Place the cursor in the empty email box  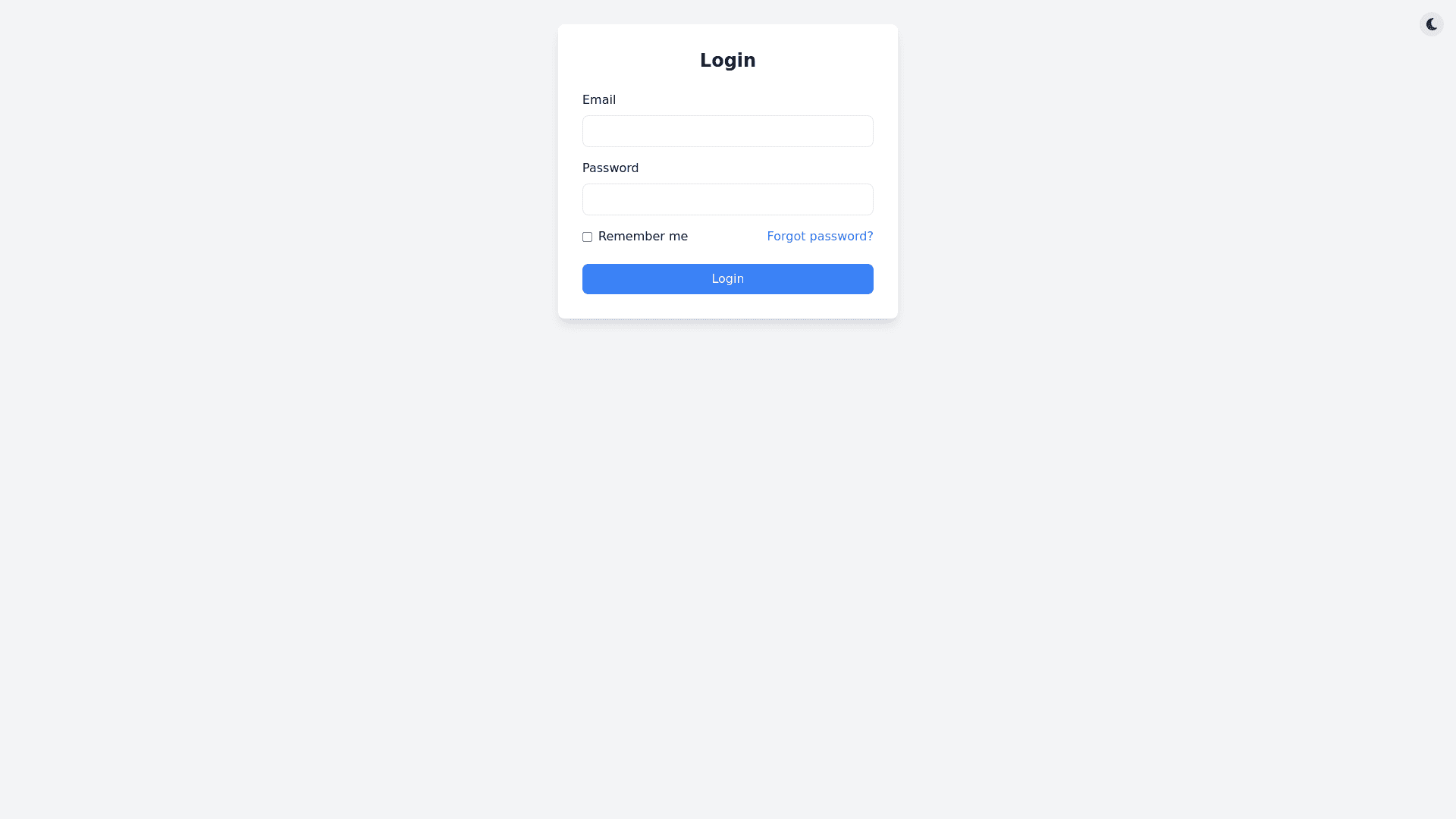[728, 131]
